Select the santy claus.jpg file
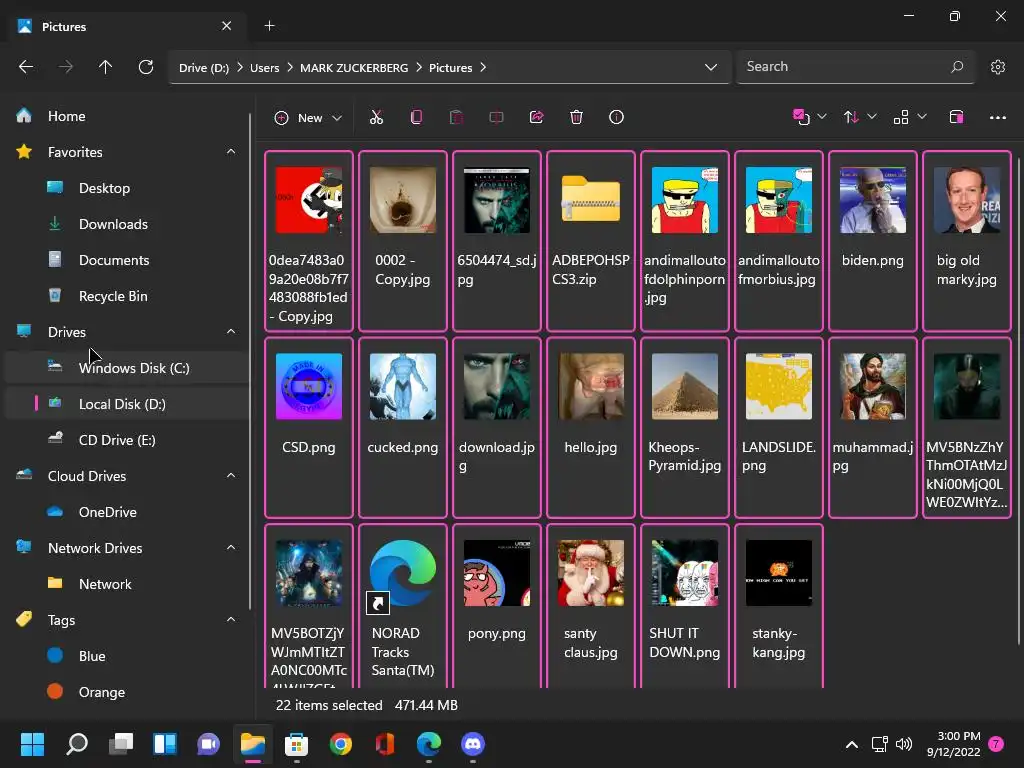1024x768 pixels. coord(590,606)
